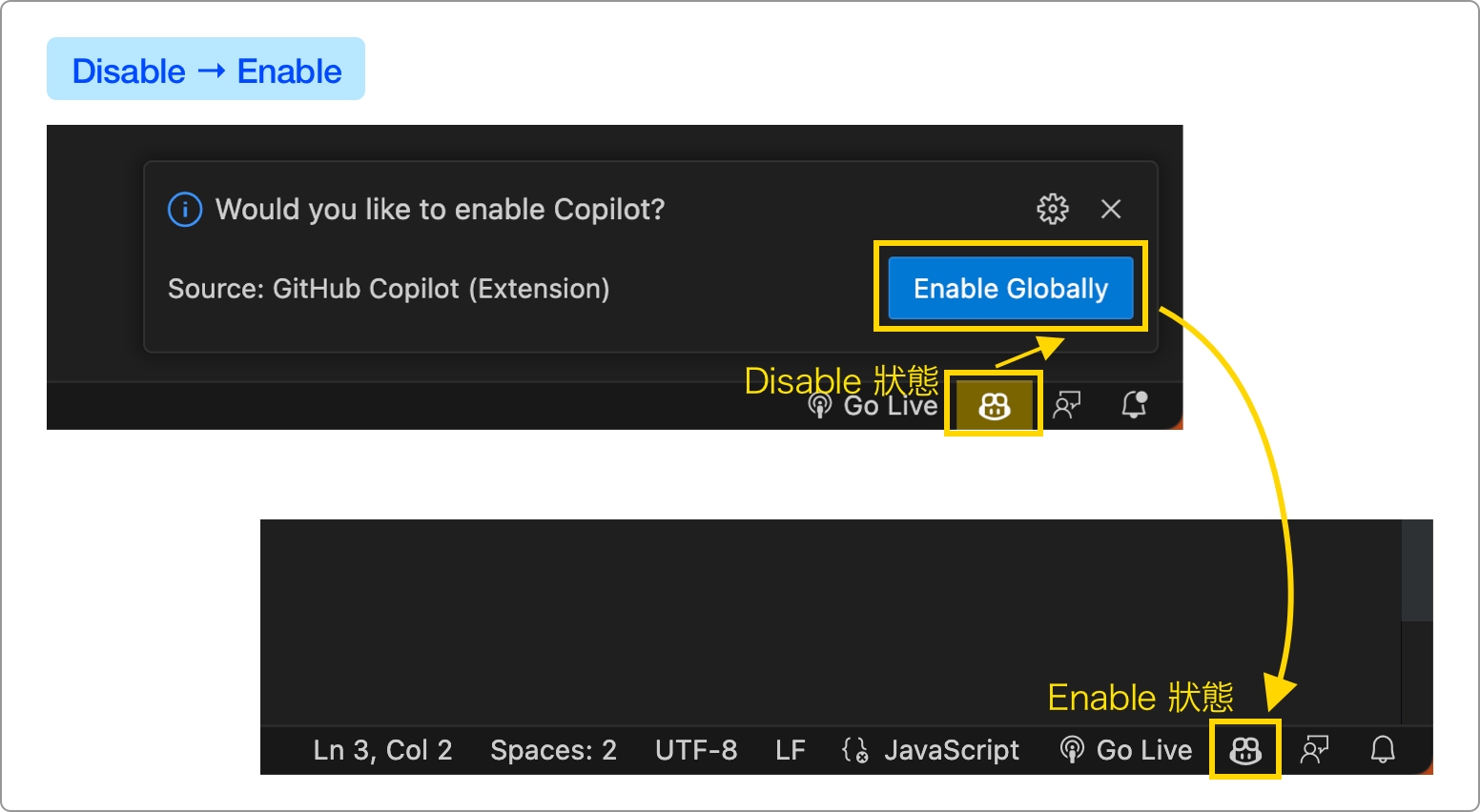The image size is (1480, 812).
Task: Open the JavaScript language mode picker
Action: [951, 750]
